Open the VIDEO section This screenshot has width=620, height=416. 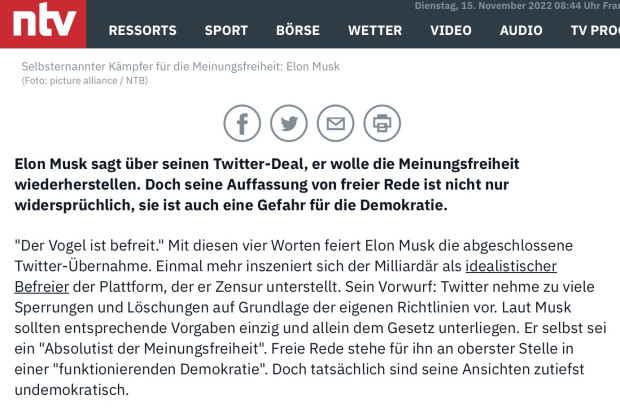(x=451, y=30)
